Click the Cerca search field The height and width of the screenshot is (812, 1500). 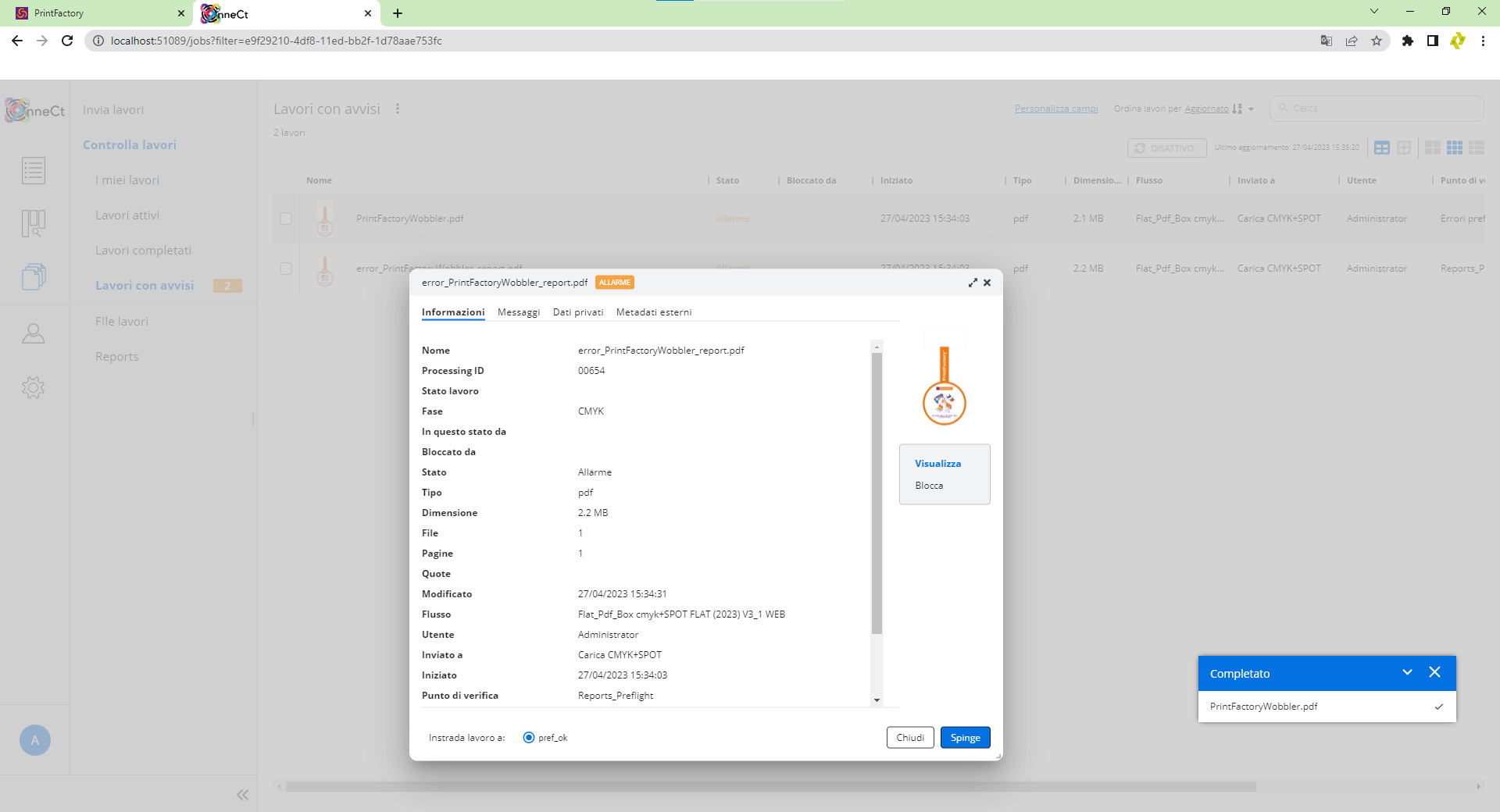click(1377, 109)
